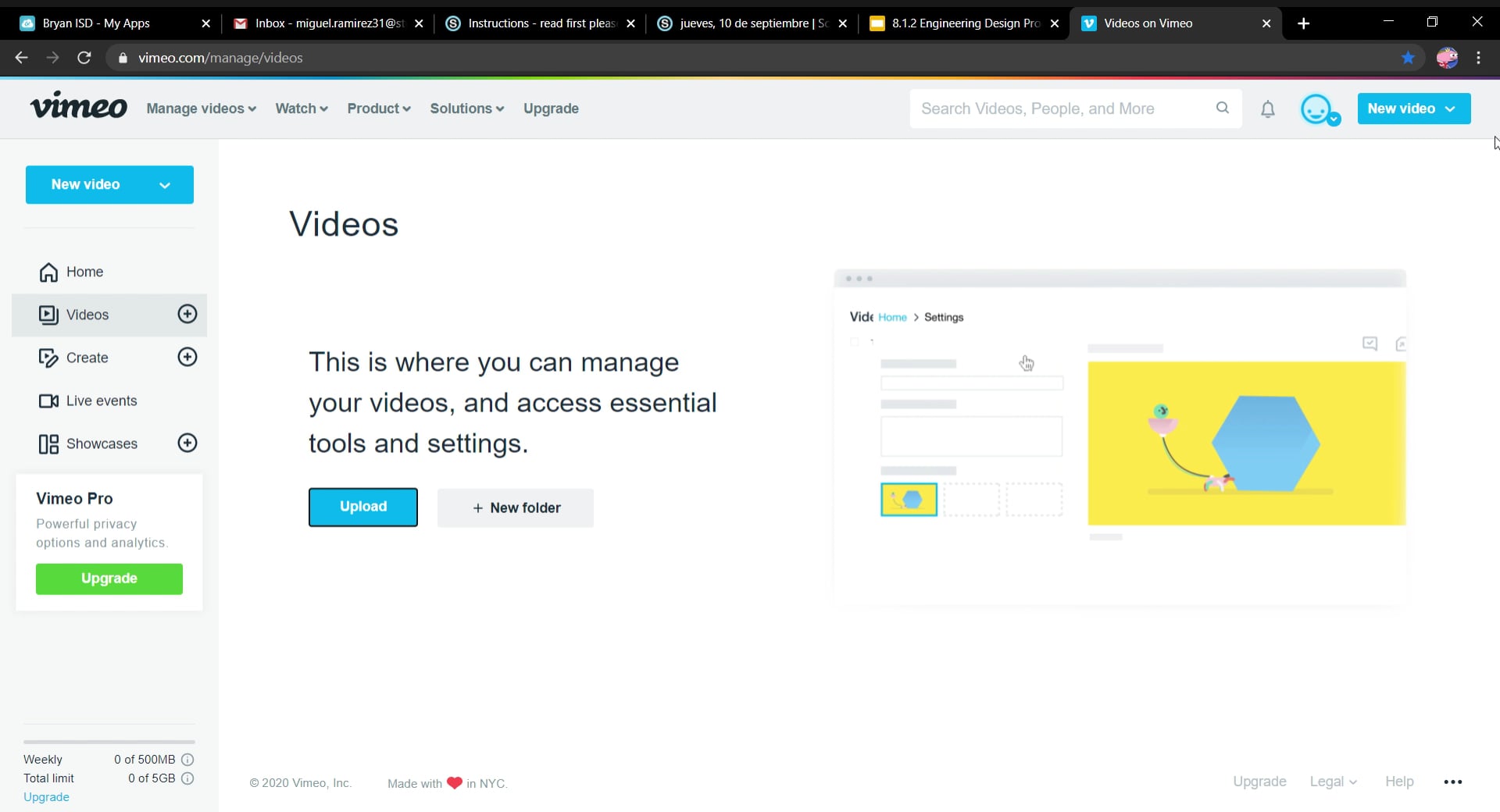Click Upgrade in the top navigation
The width and height of the screenshot is (1500, 812).
[551, 109]
